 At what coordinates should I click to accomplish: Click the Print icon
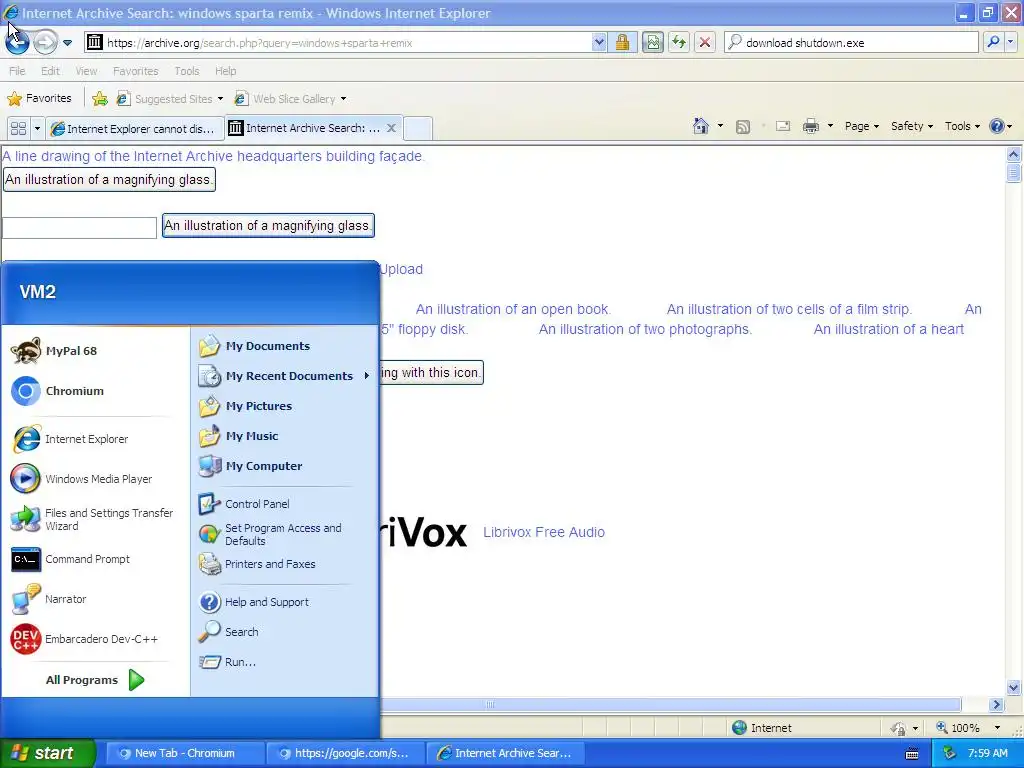[x=810, y=126]
